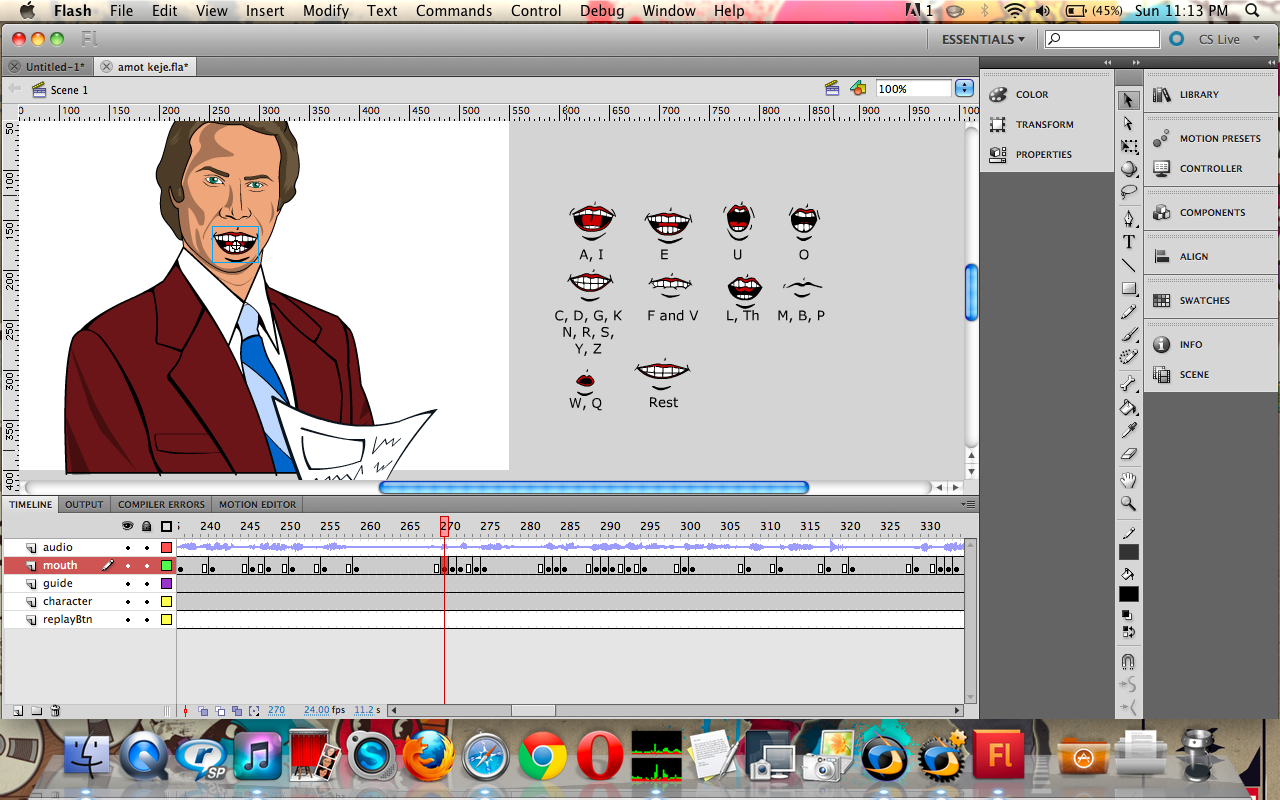Insert a new layer below replayBtn
This screenshot has width=1280, height=800.
pyautogui.click(x=17, y=710)
